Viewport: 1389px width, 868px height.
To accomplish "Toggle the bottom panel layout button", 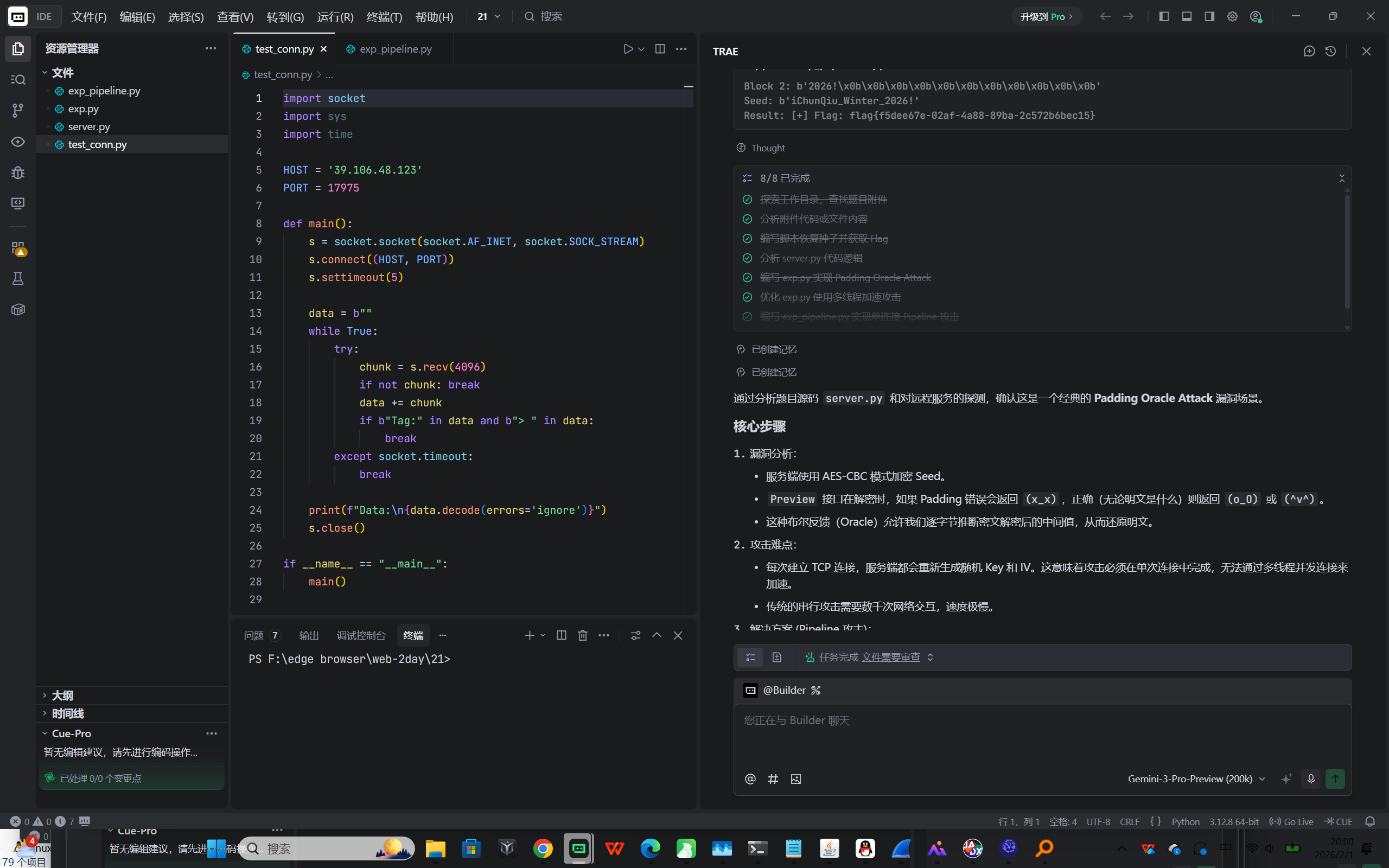I will tap(1187, 16).
